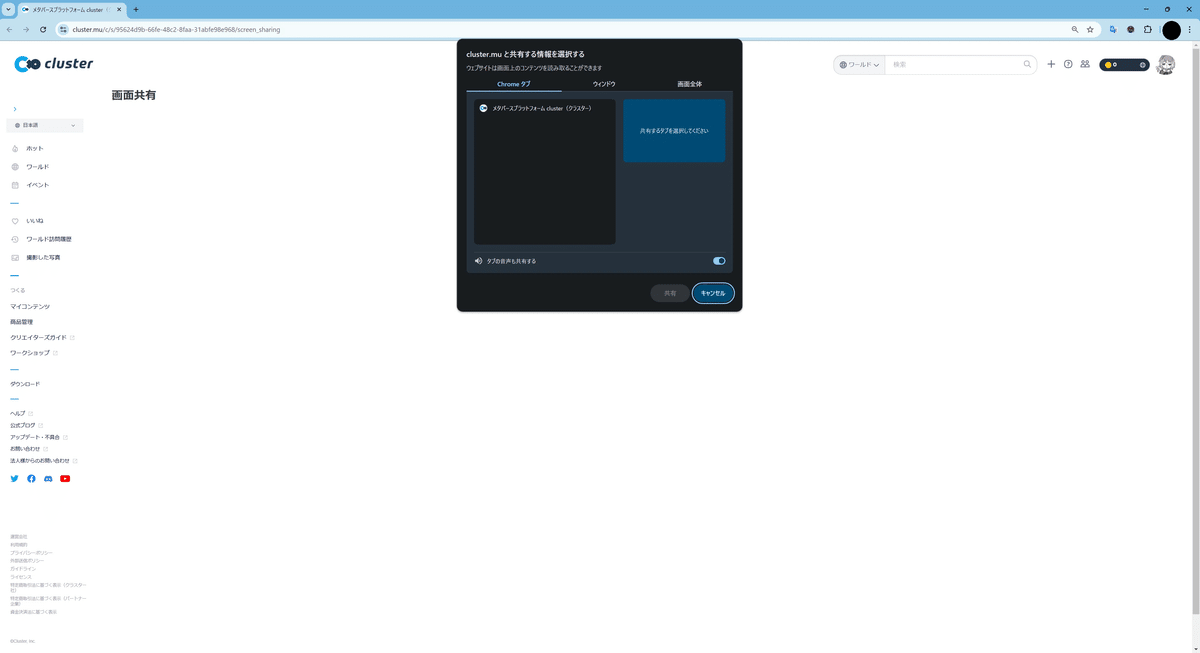Image resolution: width=1200 pixels, height=653 pixels.
Task: Open the 日本語 language dropdown
Action: click(45, 125)
